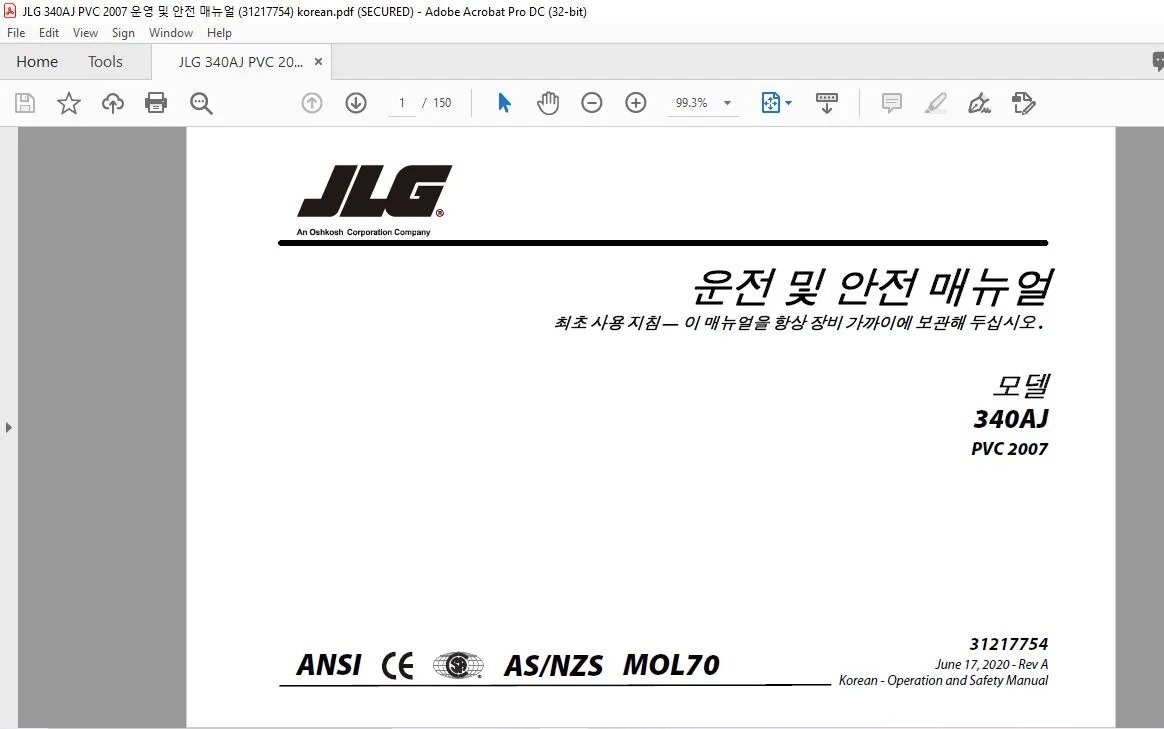
Task: Add file to starred with star icon
Action: click(x=68, y=103)
